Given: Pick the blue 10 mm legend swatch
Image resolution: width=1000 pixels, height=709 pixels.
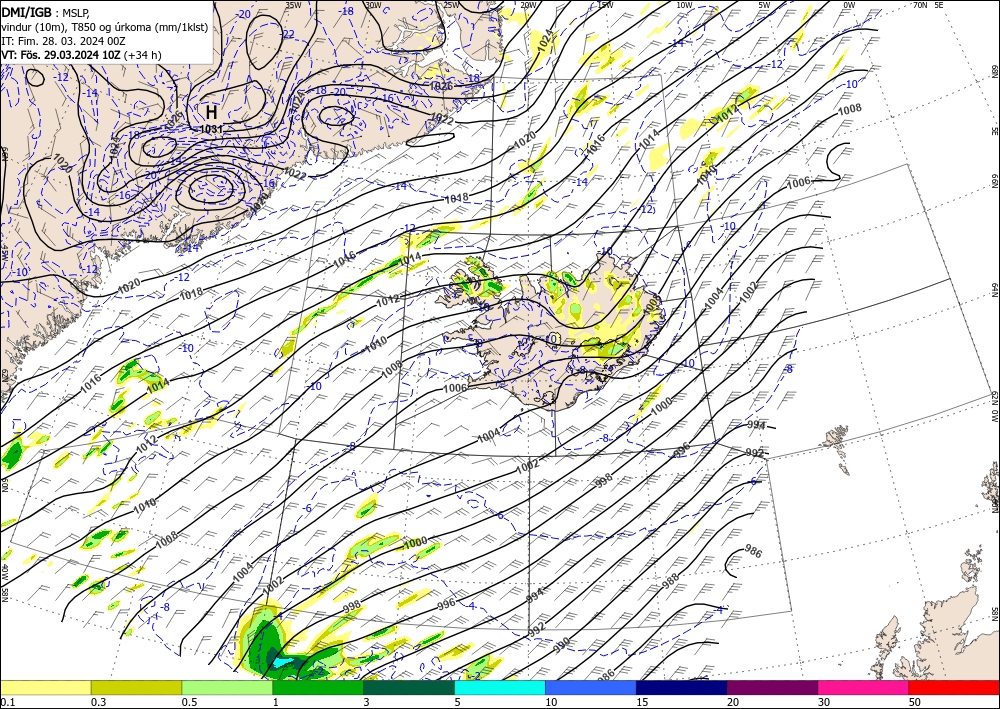Looking at the screenshot, I should pyautogui.click(x=591, y=687).
